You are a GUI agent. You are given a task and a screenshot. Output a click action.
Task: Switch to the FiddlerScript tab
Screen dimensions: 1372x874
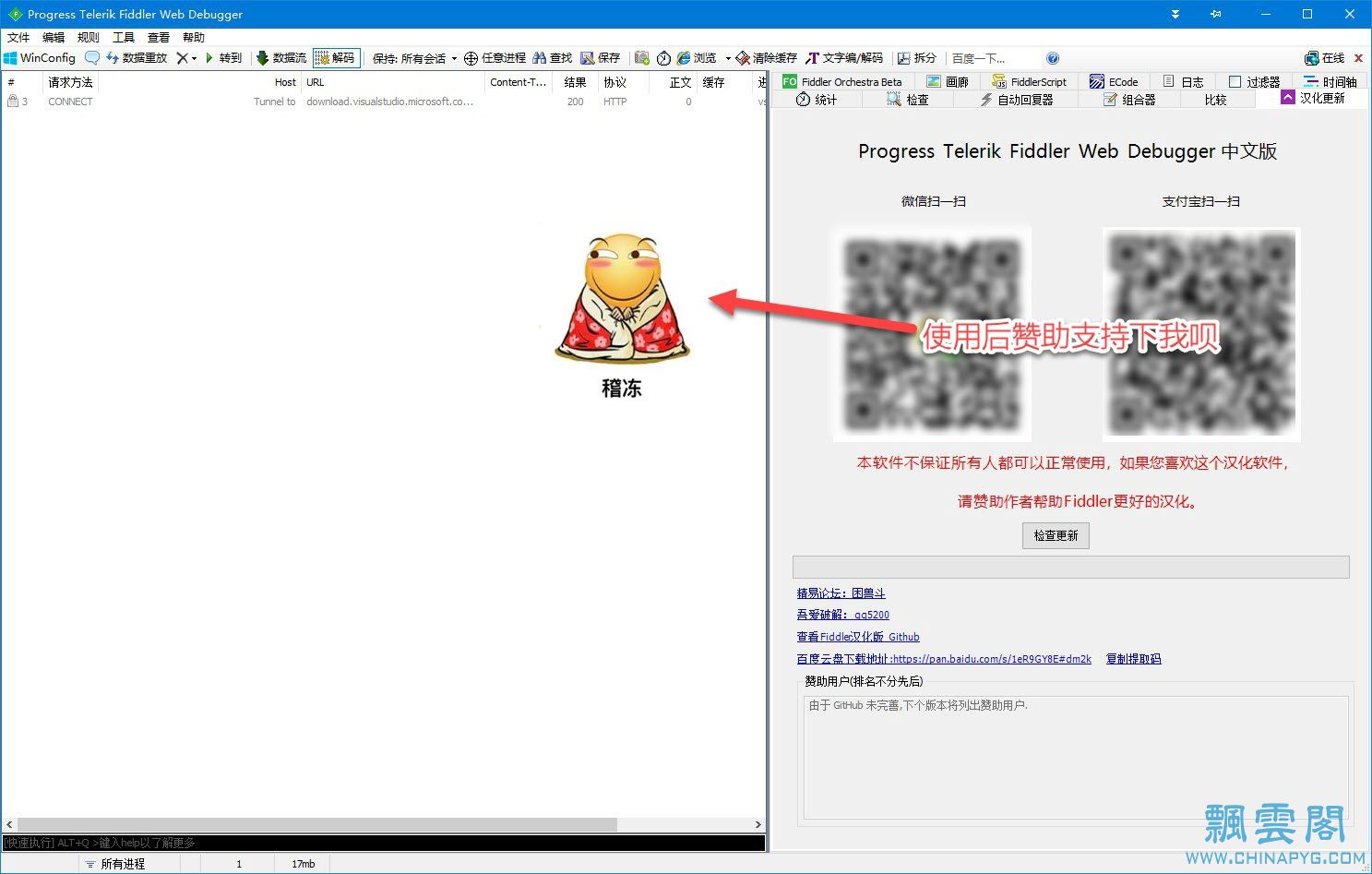click(1030, 81)
